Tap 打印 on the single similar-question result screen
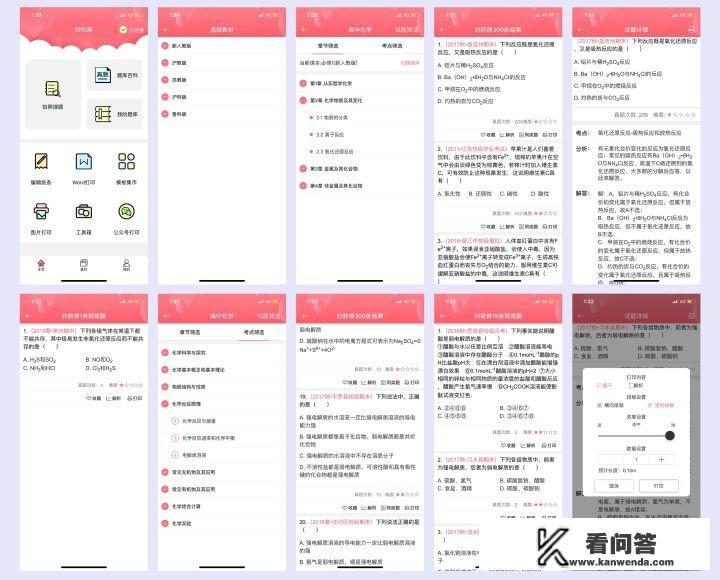 click(135, 398)
